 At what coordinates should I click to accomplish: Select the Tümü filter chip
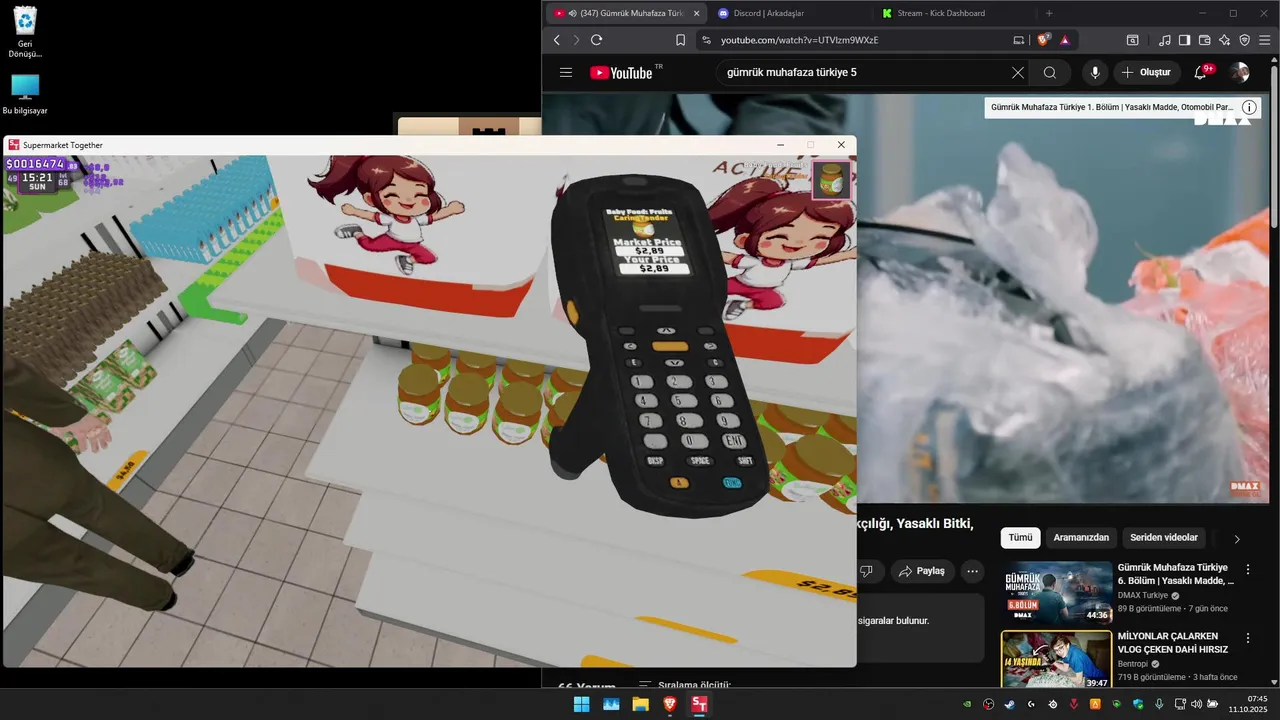tap(1020, 538)
